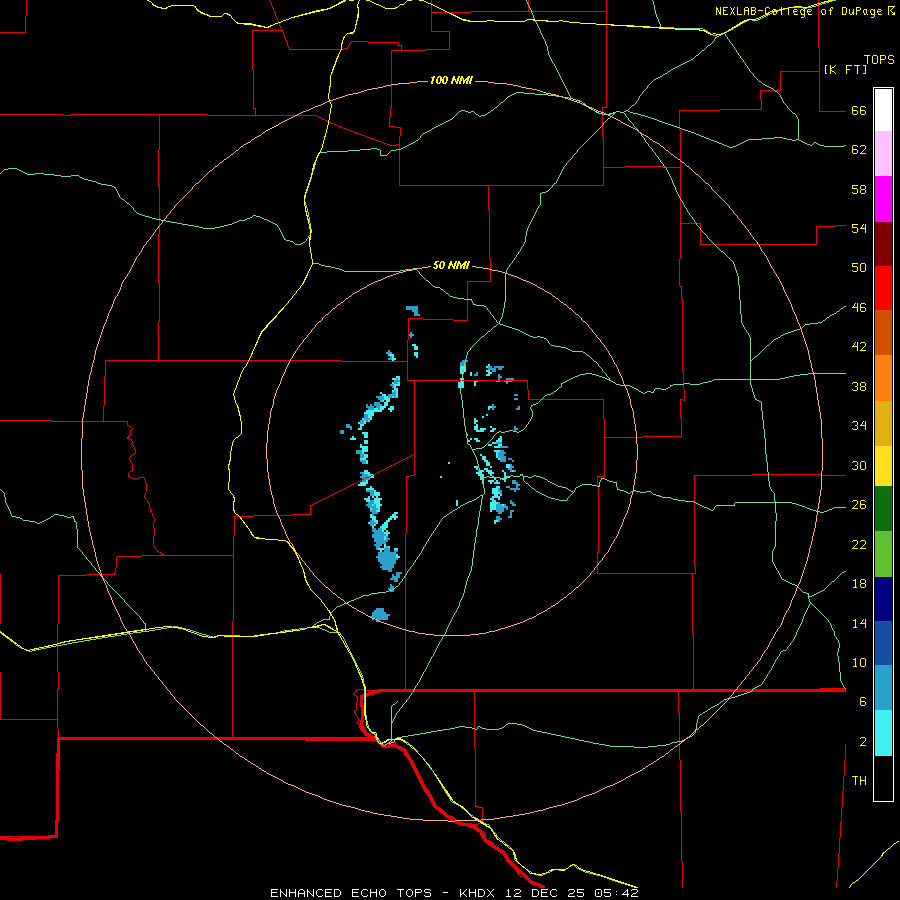
Task: Click the '50 NMI' range ring label
Action: coord(451,265)
